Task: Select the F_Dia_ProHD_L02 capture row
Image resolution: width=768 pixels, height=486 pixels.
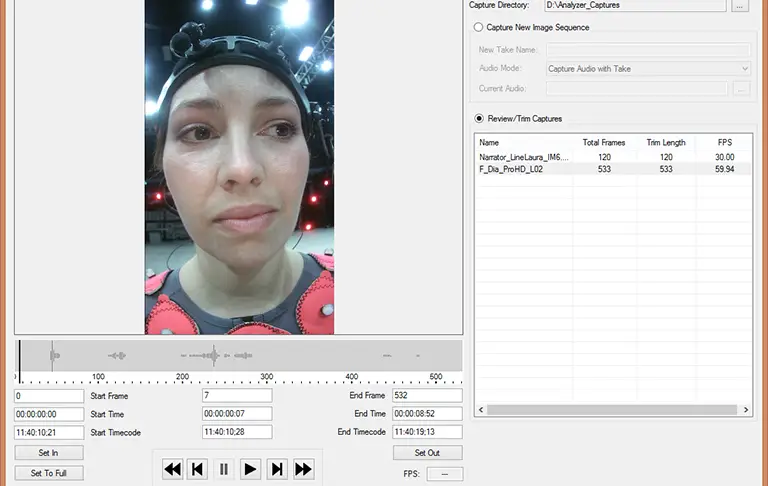Action: point(524,169)
